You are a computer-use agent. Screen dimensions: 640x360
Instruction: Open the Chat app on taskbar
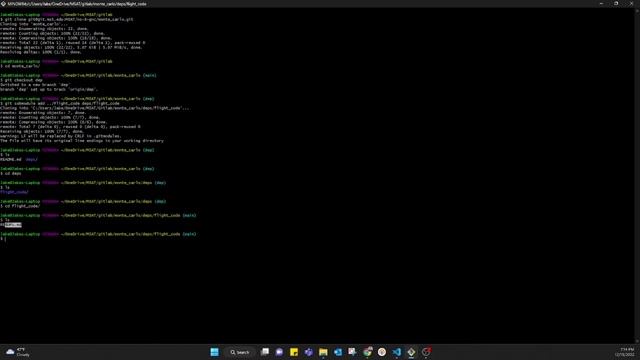click(279, 352)
